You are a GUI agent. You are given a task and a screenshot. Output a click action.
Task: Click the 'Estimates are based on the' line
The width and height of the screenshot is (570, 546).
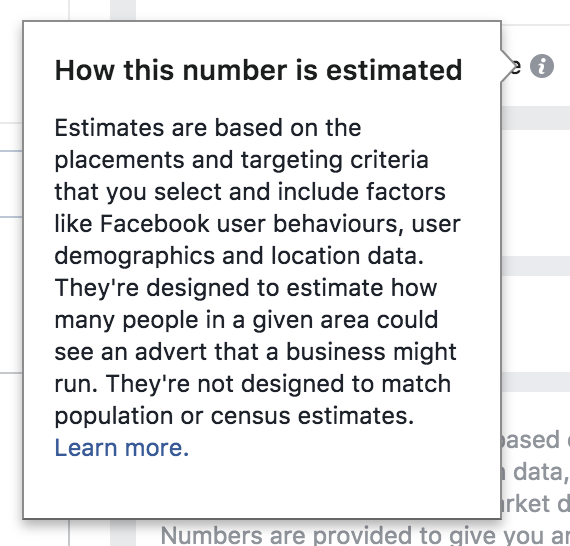click(x=208, y=128)
